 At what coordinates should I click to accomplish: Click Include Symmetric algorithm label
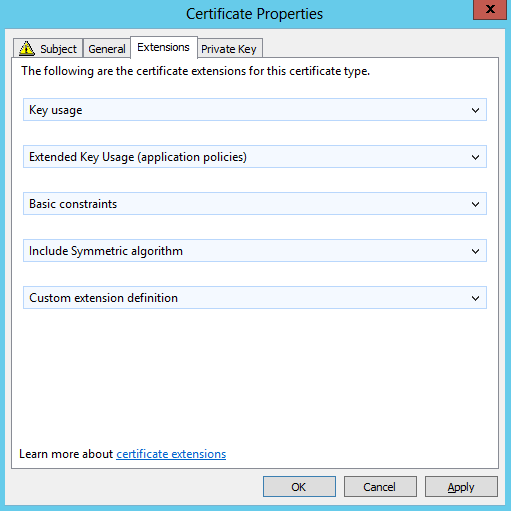click(x=106, y=251)
